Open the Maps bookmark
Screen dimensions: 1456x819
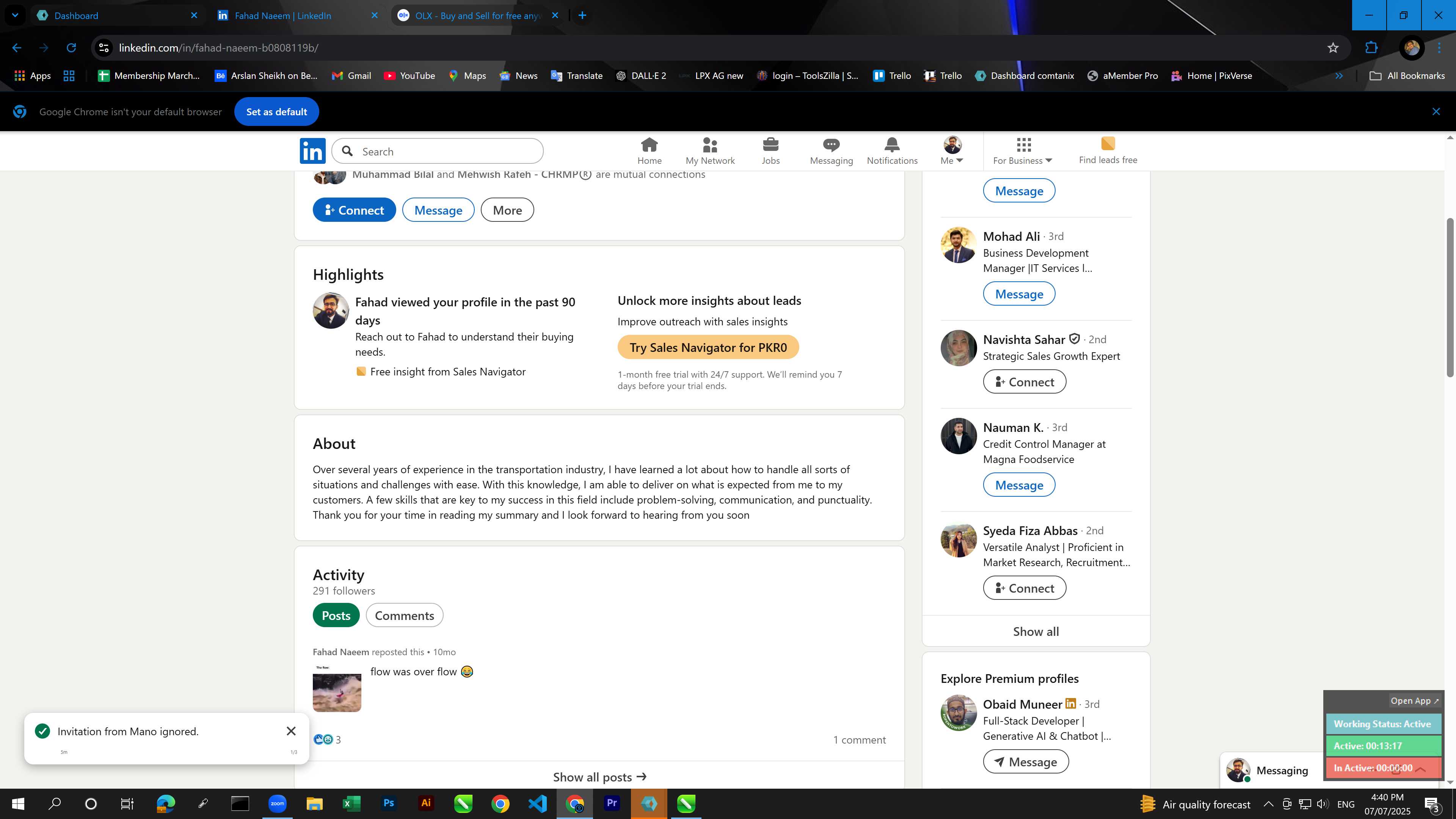tap(467, 76)
